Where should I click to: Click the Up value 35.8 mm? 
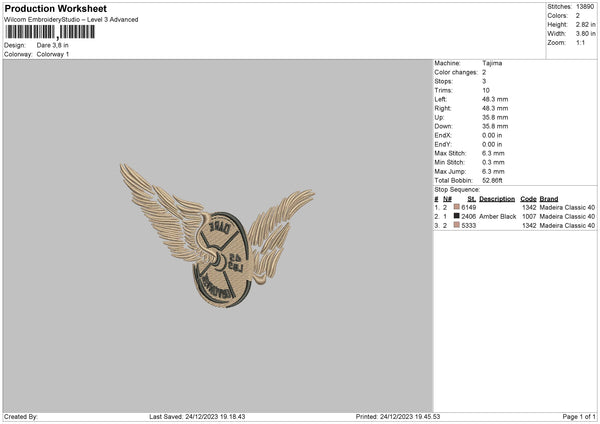coord(495,117)
